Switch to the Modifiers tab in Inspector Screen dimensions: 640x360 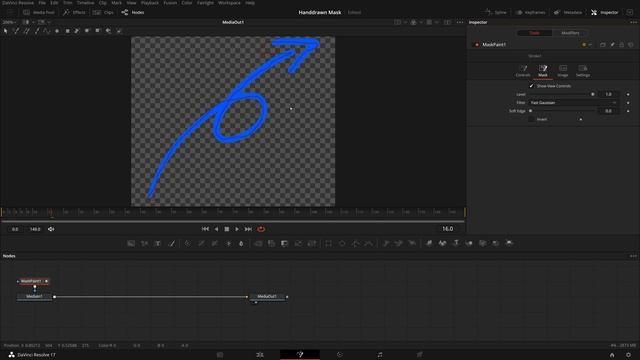[x=570, y=33]
